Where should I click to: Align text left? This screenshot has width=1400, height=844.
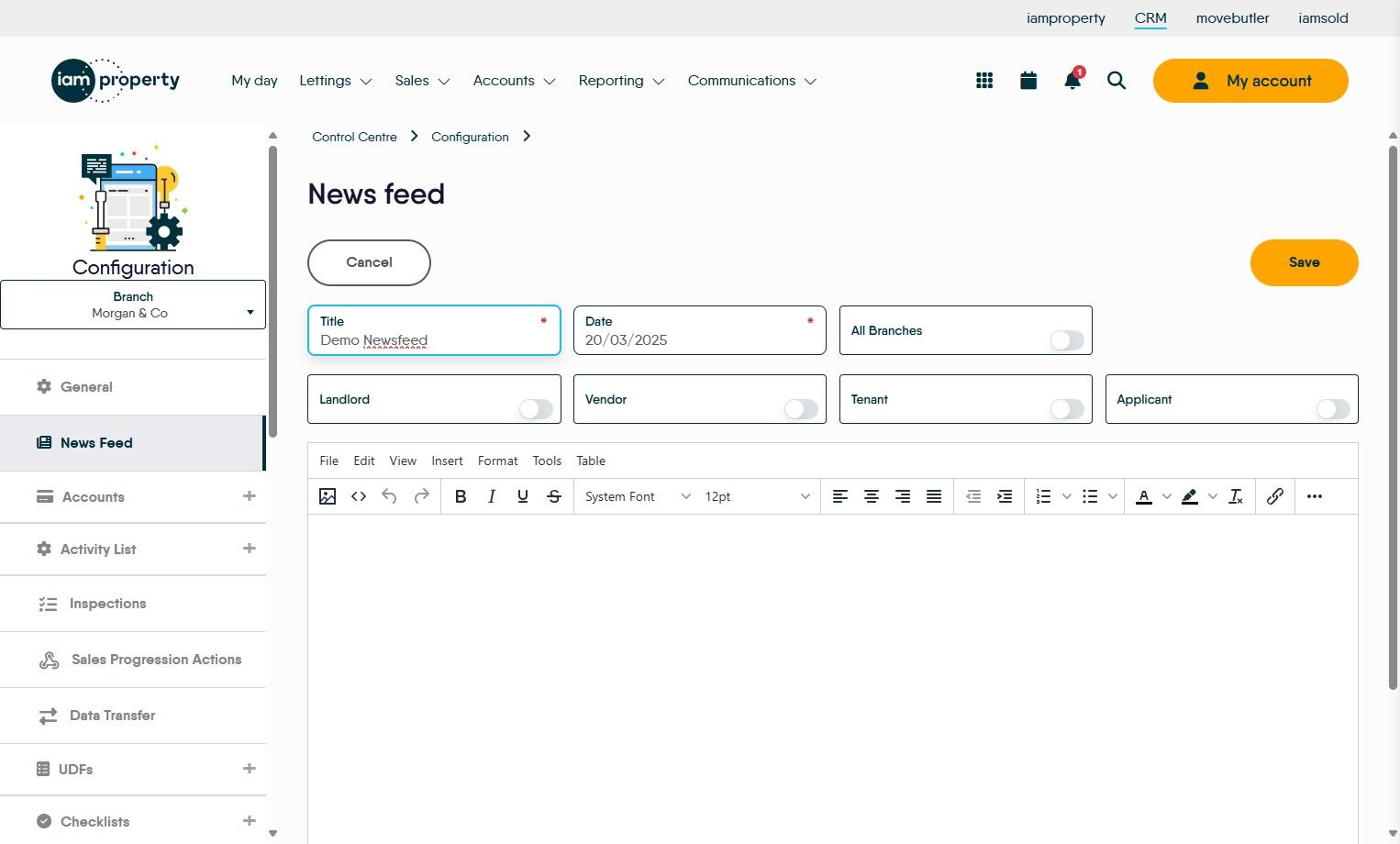tap(840, 496)
